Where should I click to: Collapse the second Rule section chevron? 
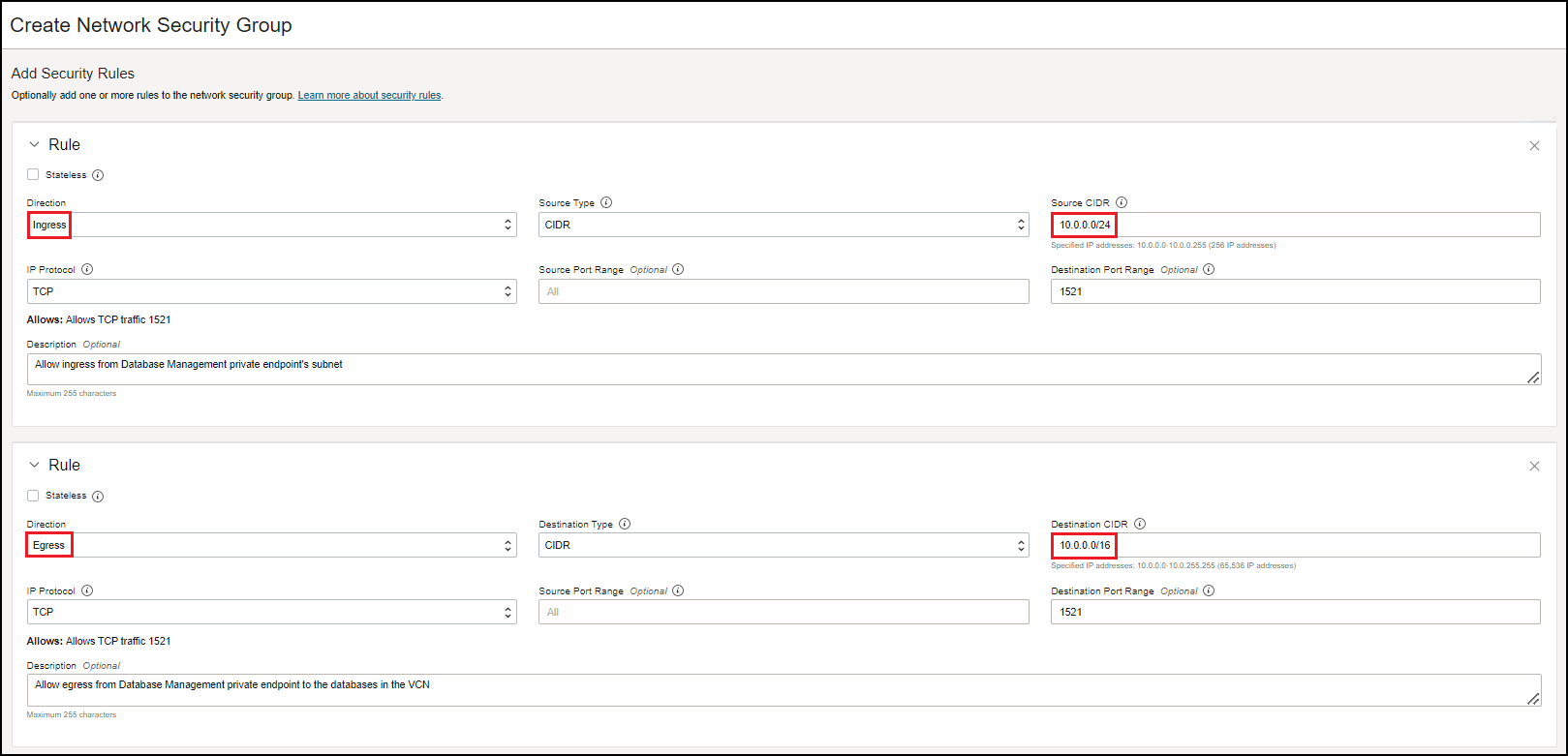coord(35,466)
